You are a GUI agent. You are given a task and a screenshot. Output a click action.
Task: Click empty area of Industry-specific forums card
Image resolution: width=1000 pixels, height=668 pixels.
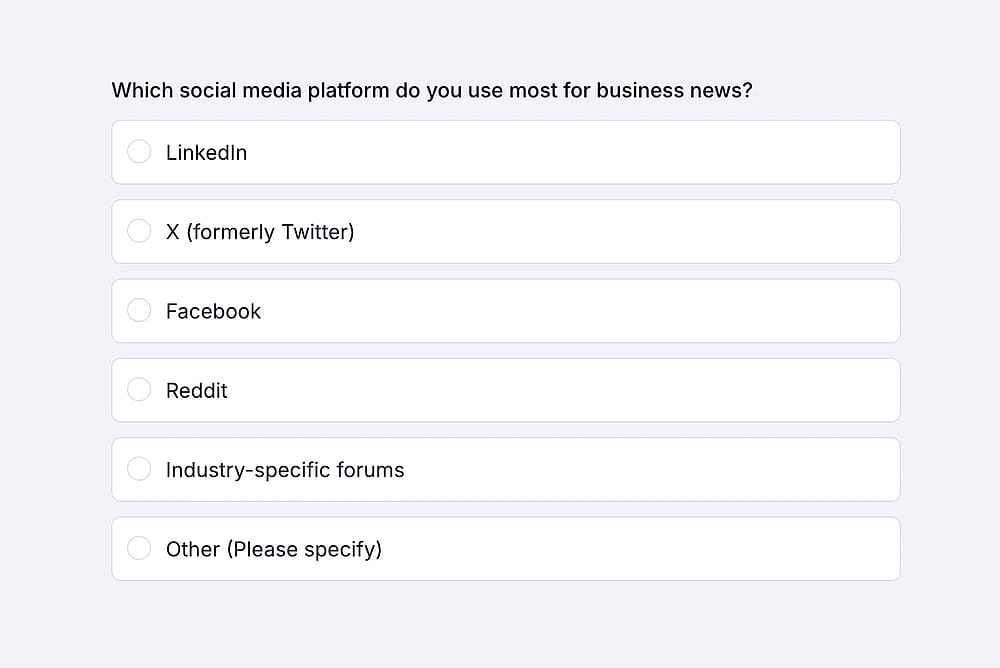point(638,470)
